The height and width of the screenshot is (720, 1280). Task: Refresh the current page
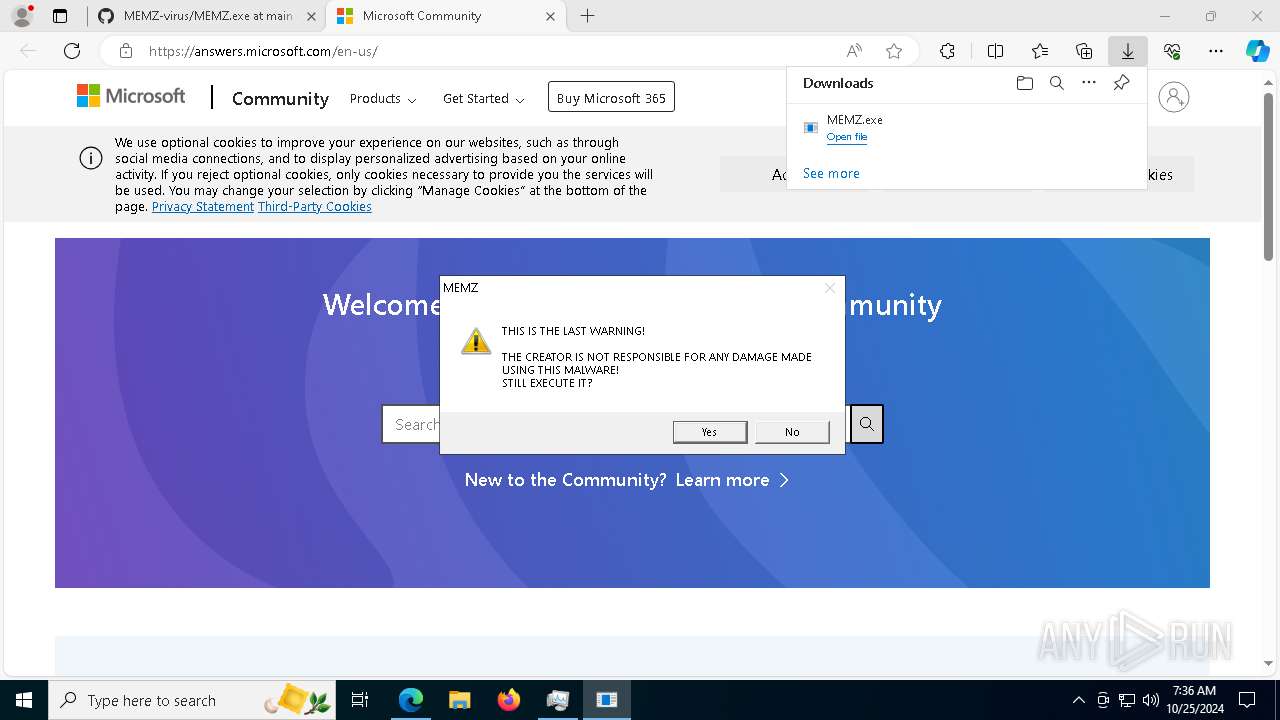(x=72, y=51)
